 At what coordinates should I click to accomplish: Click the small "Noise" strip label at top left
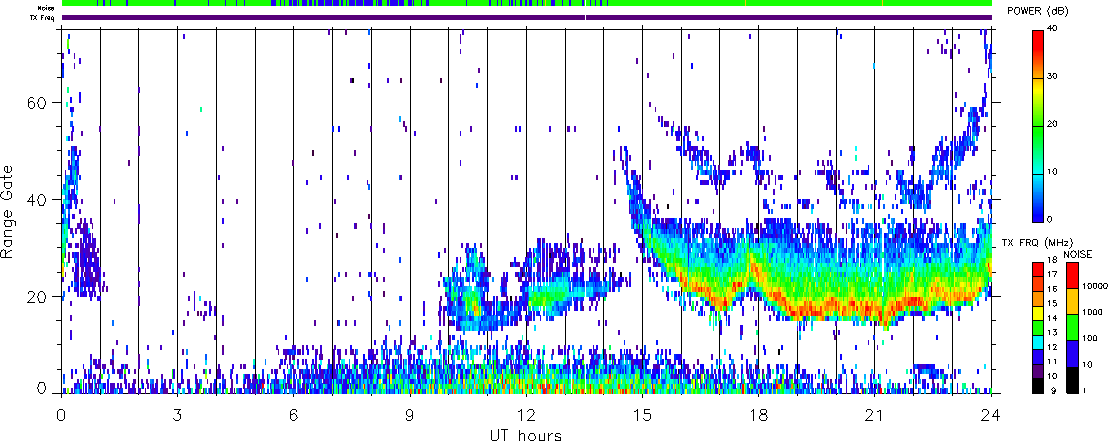[47, 7]
